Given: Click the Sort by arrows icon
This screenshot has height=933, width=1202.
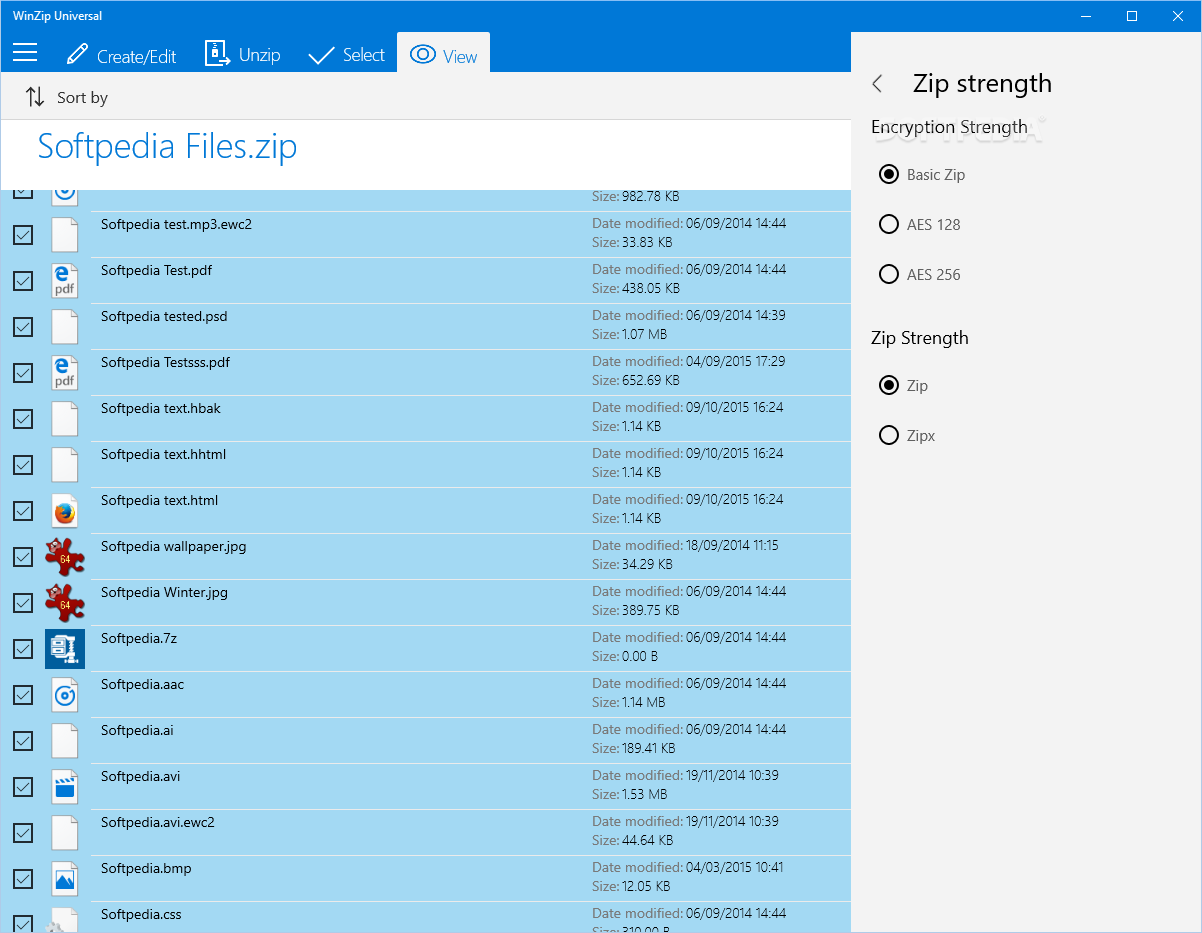Looking at the screenshot, I should [35, 97].
